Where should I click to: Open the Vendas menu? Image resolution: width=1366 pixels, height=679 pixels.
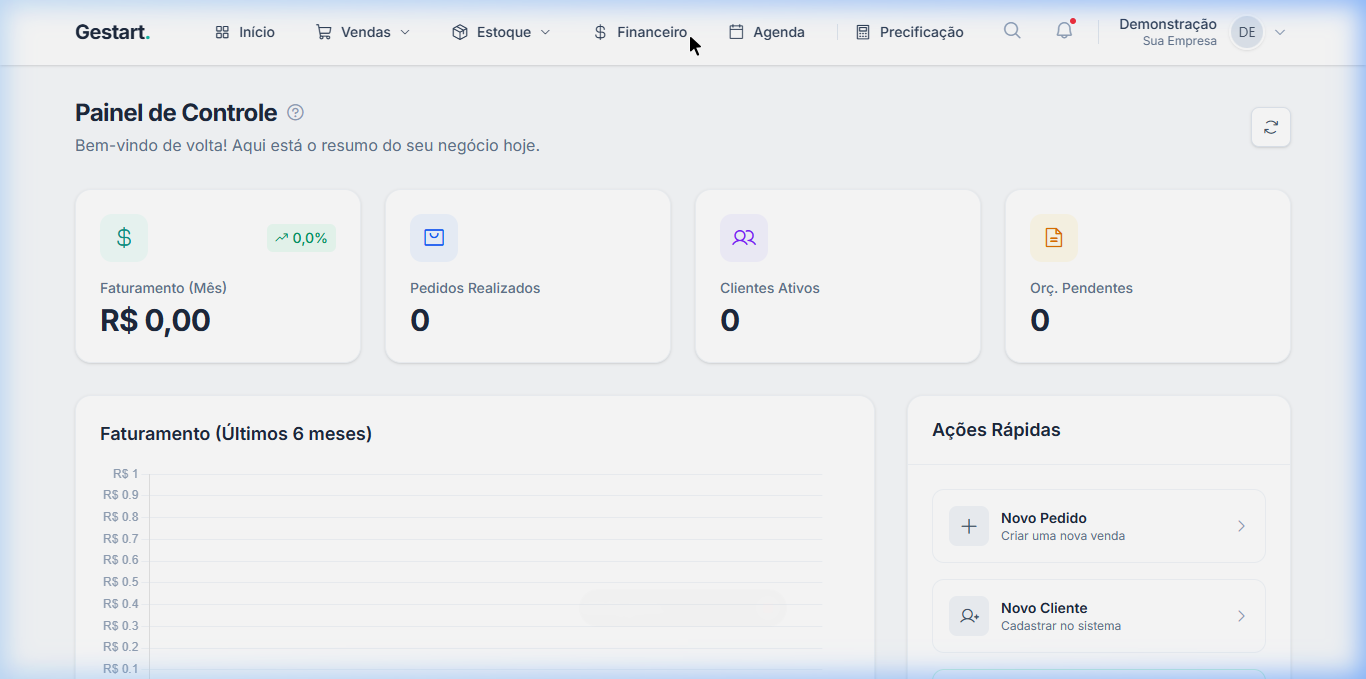pyautogui.click(x=363, y=32)
